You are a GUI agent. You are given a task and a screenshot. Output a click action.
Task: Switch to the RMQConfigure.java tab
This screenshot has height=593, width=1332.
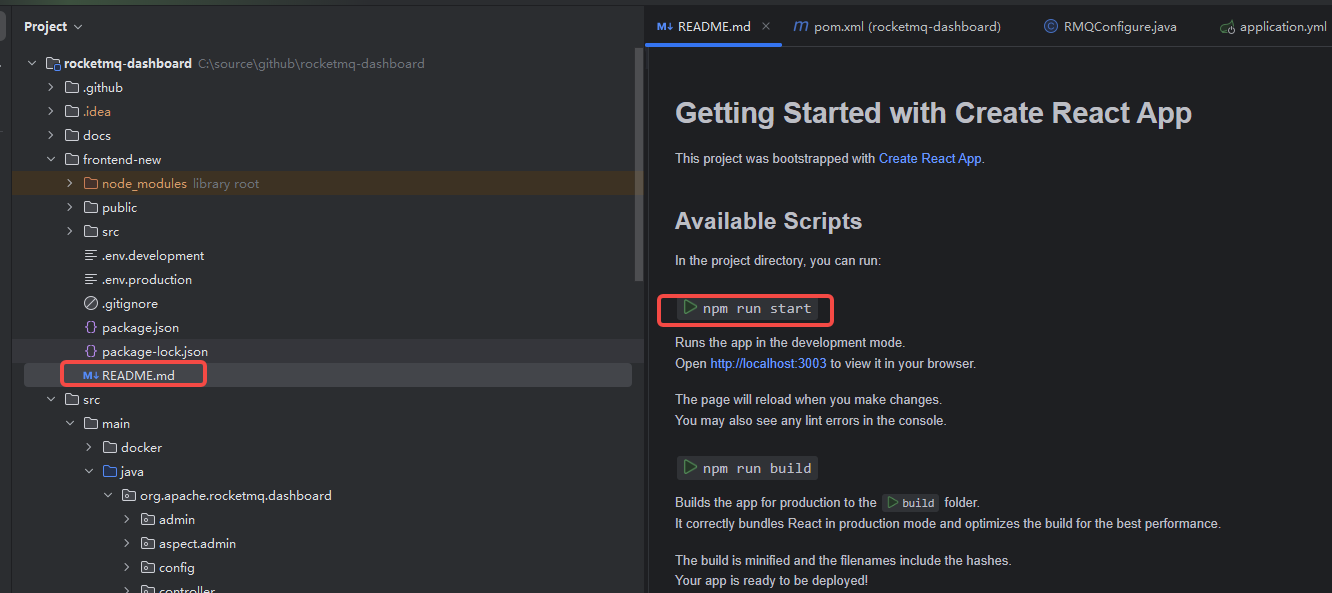click(1110, 27)
